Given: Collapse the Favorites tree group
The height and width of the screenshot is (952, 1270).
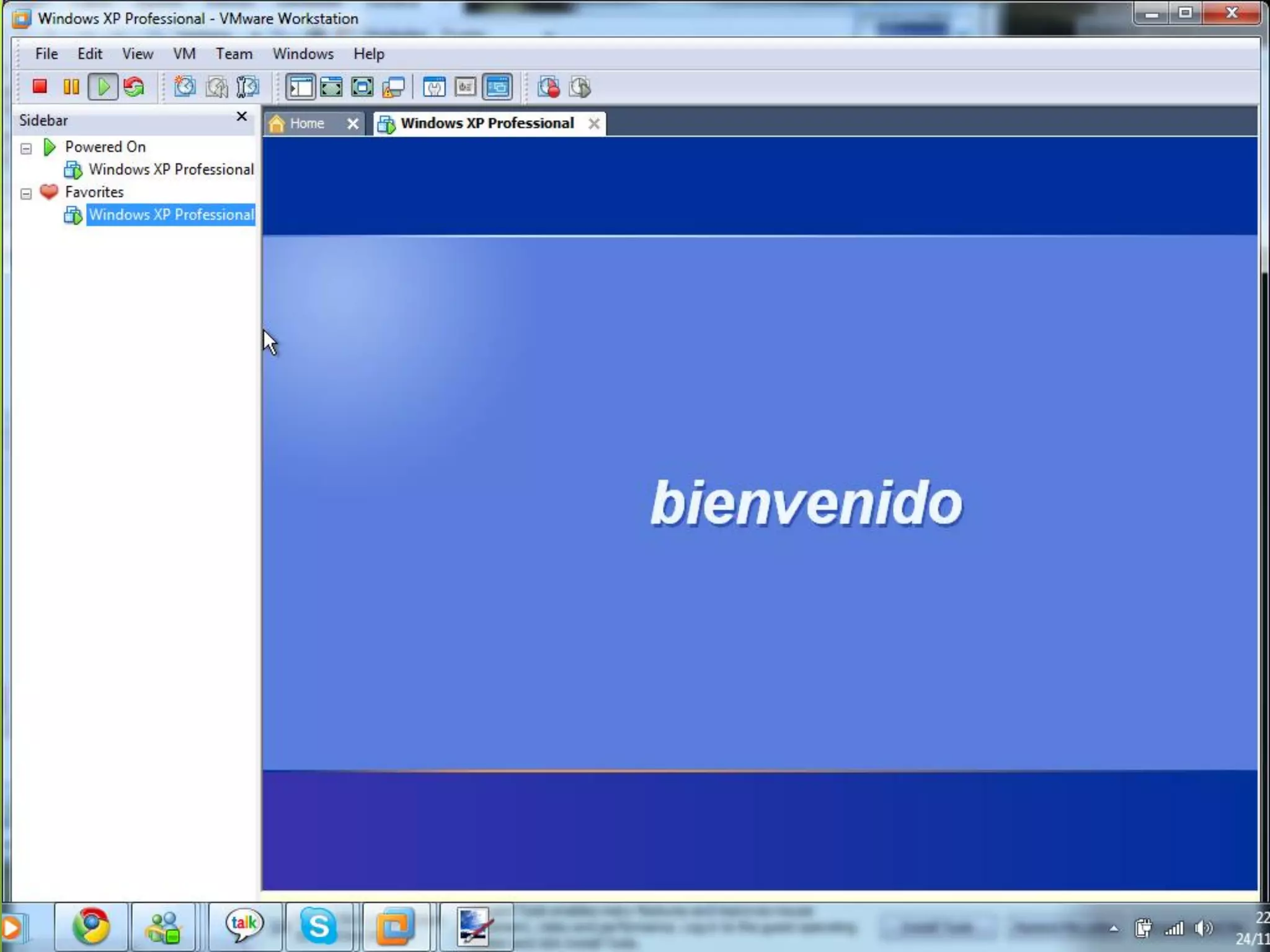Looking at the screenshot, I should 26,193.
